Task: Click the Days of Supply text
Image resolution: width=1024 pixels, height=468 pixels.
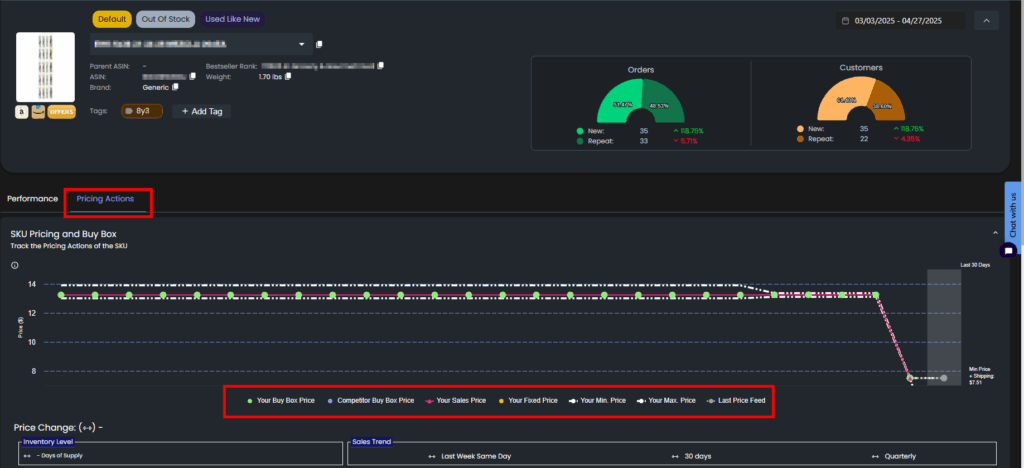Action: click(59, 455)
